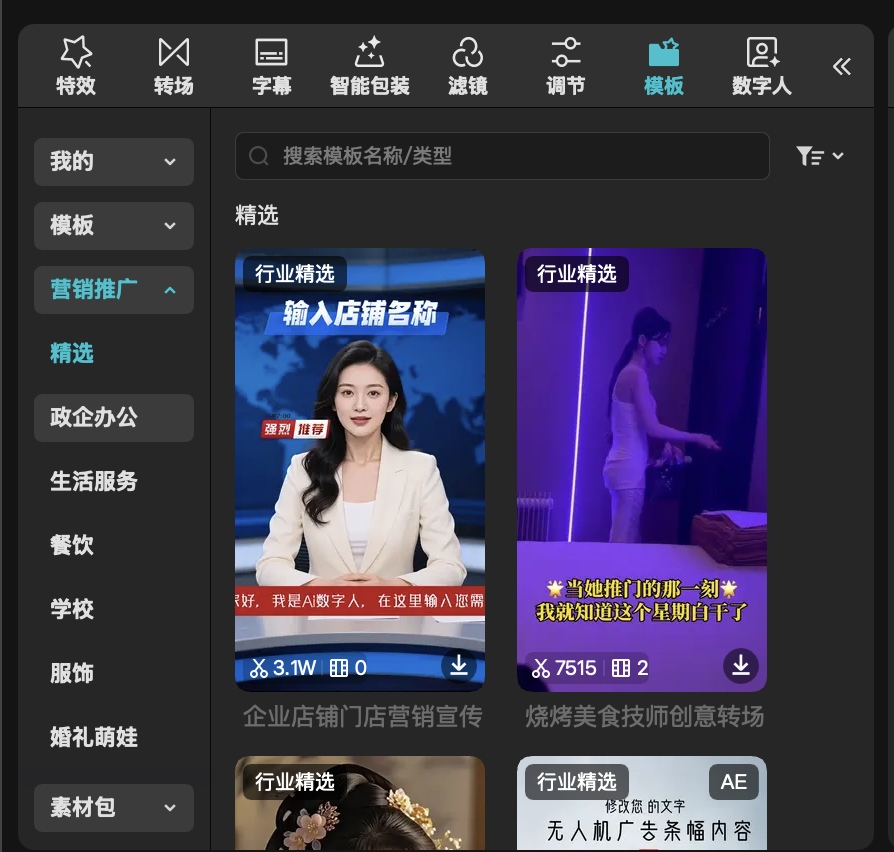This screenshot has width=894, height=852.
Task: Select the 精选 sidebar category
Action: 72,354
